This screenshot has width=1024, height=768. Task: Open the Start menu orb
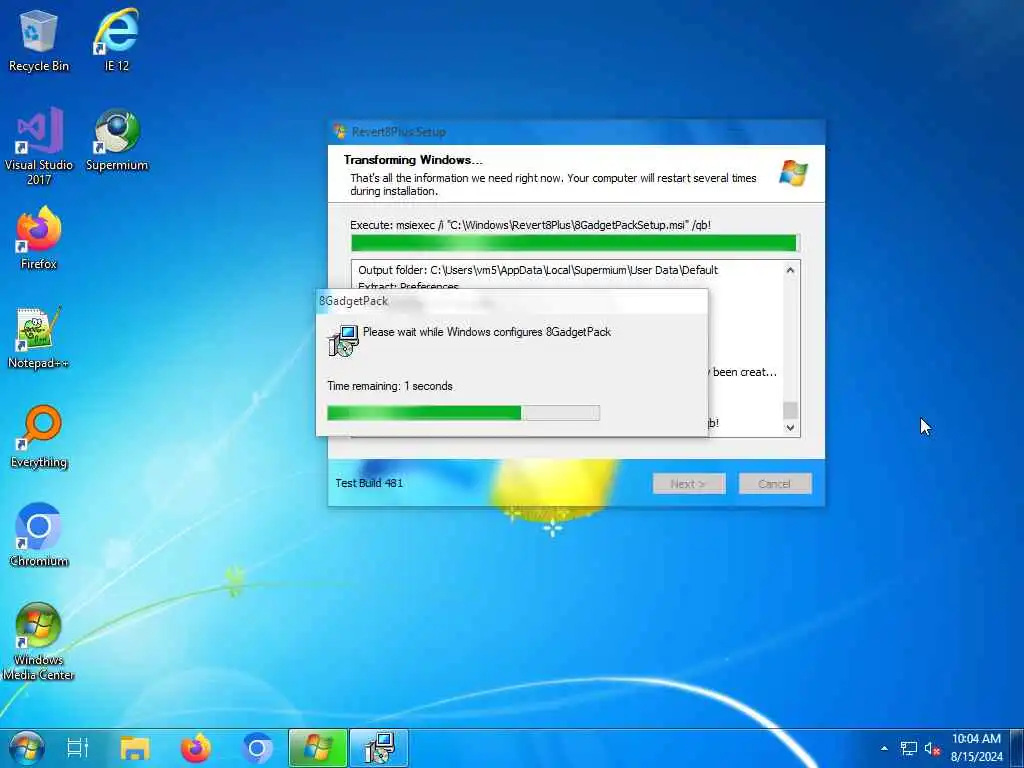point(27,748)
